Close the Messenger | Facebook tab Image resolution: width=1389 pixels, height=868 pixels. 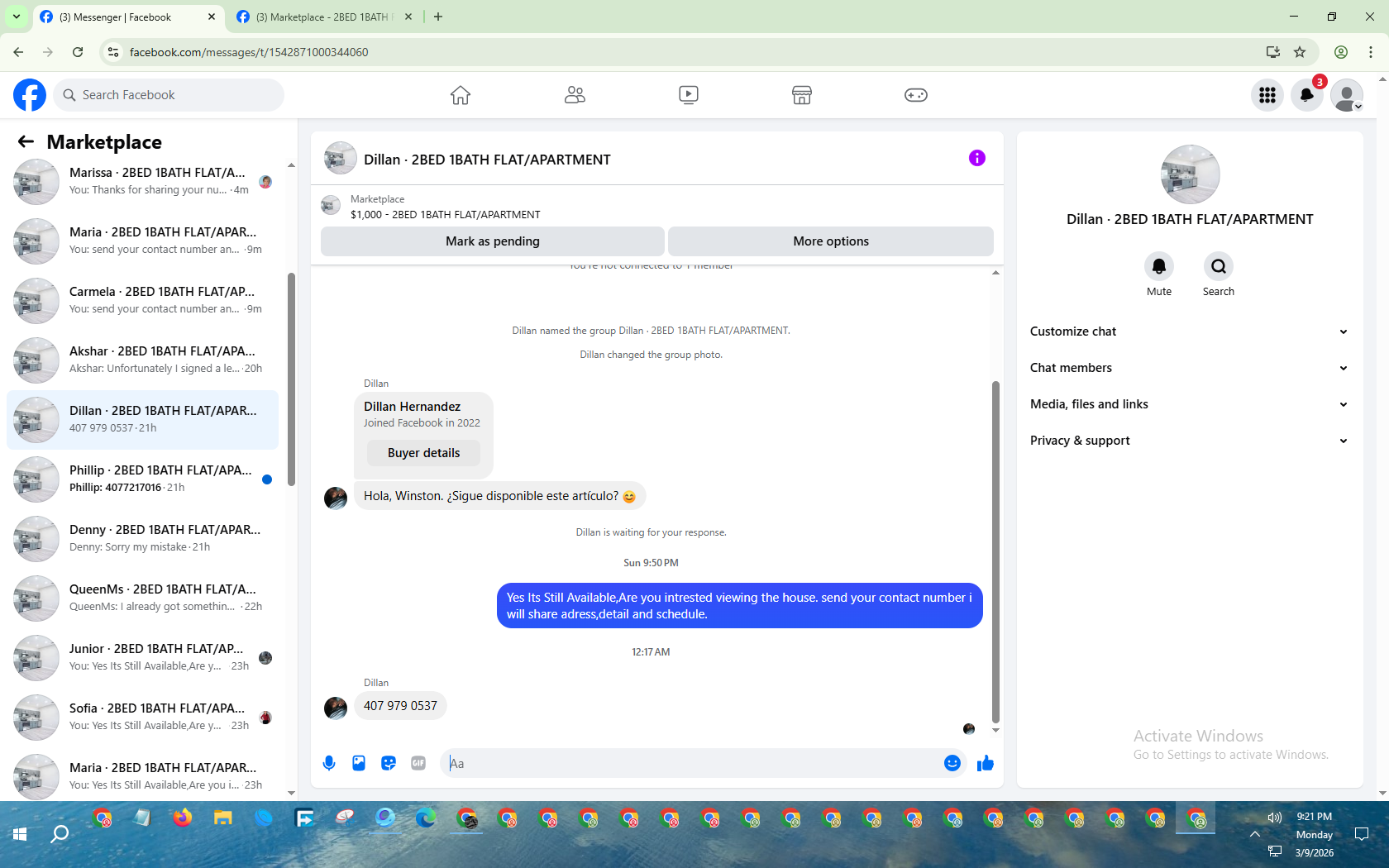(x=212, y=17)
